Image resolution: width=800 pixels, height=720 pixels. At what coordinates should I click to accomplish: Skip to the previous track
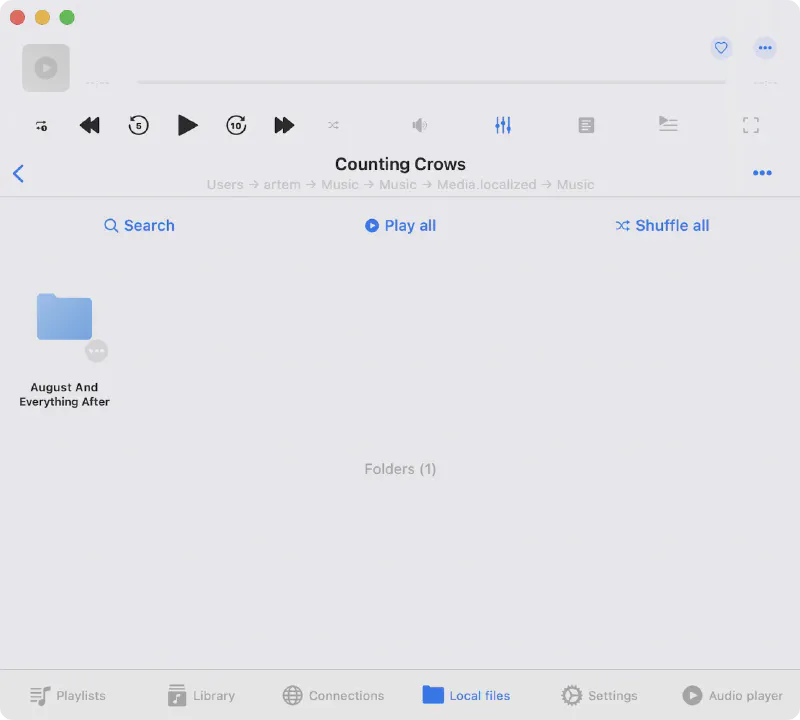pos(90,125)
